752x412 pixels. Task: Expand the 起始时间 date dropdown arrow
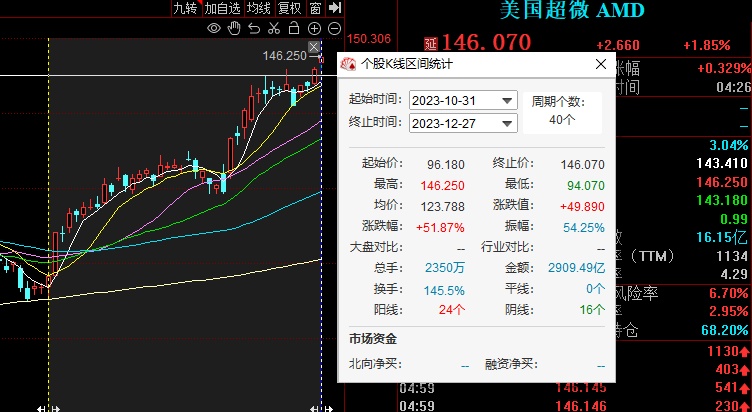point(507,101)
